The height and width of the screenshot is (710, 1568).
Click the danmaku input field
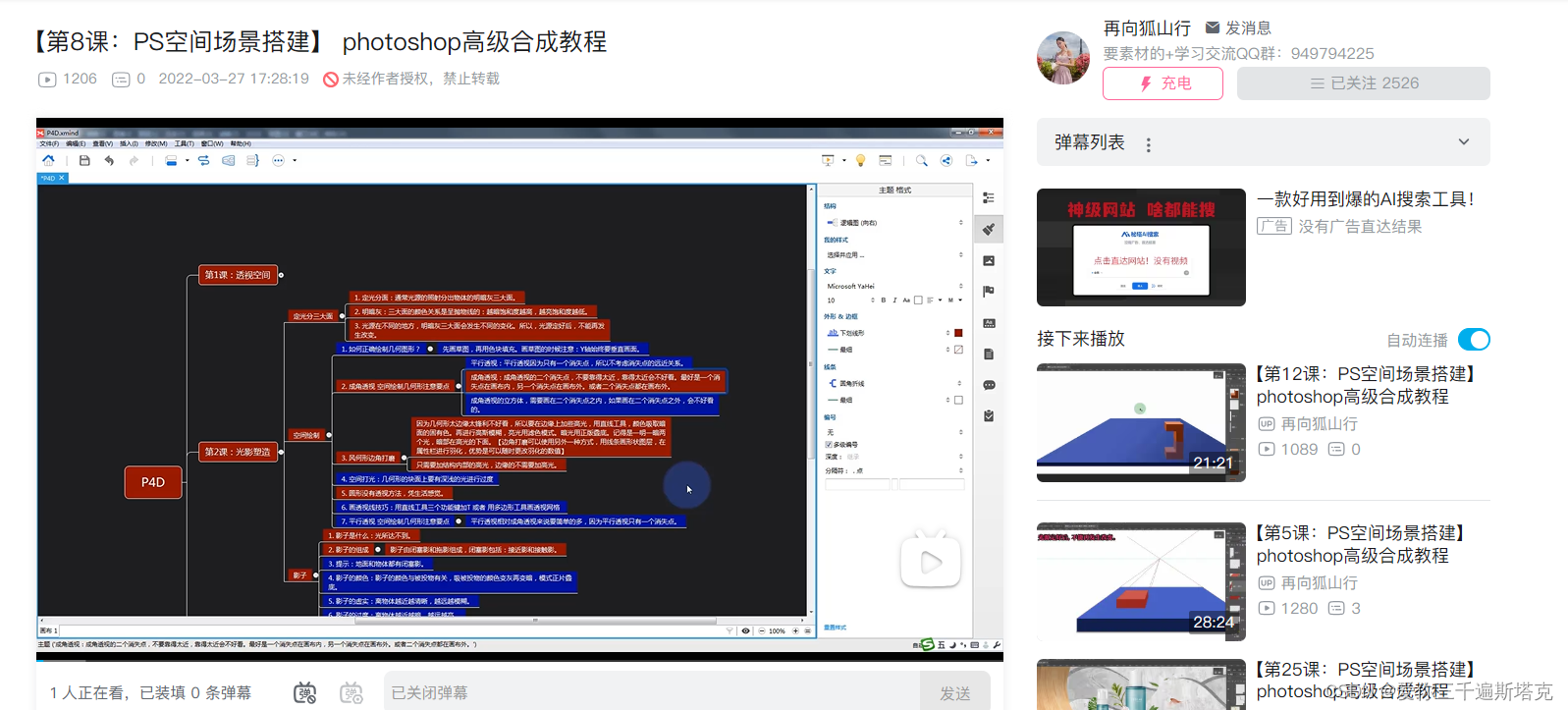click(x=652, y=693)
